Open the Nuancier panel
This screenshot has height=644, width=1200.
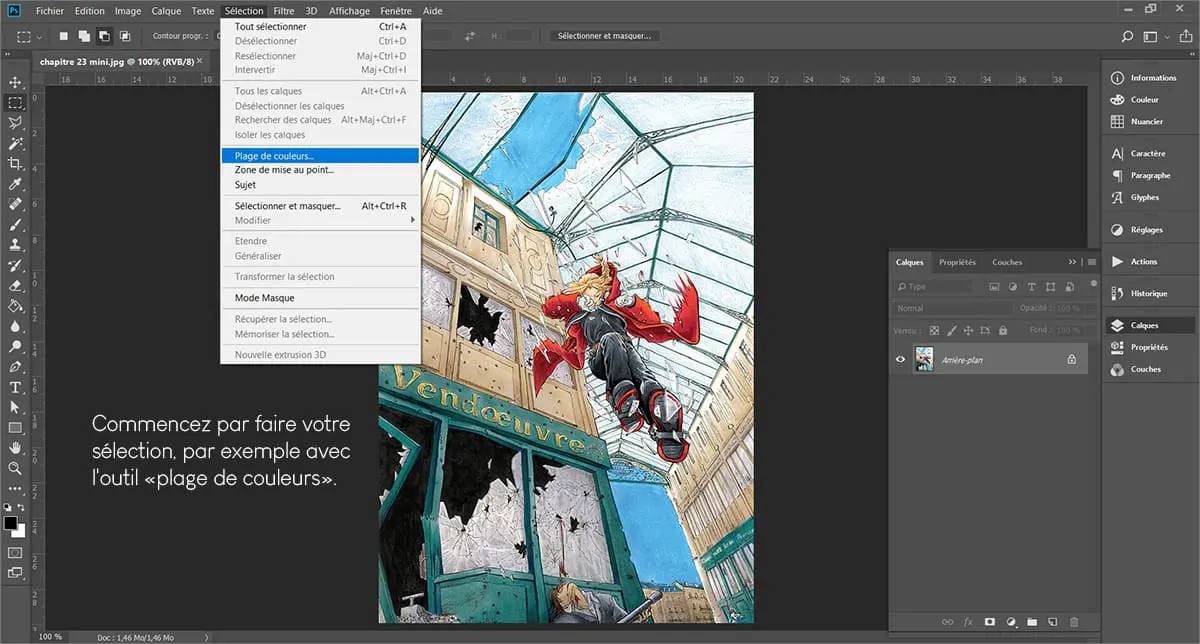1150,122
